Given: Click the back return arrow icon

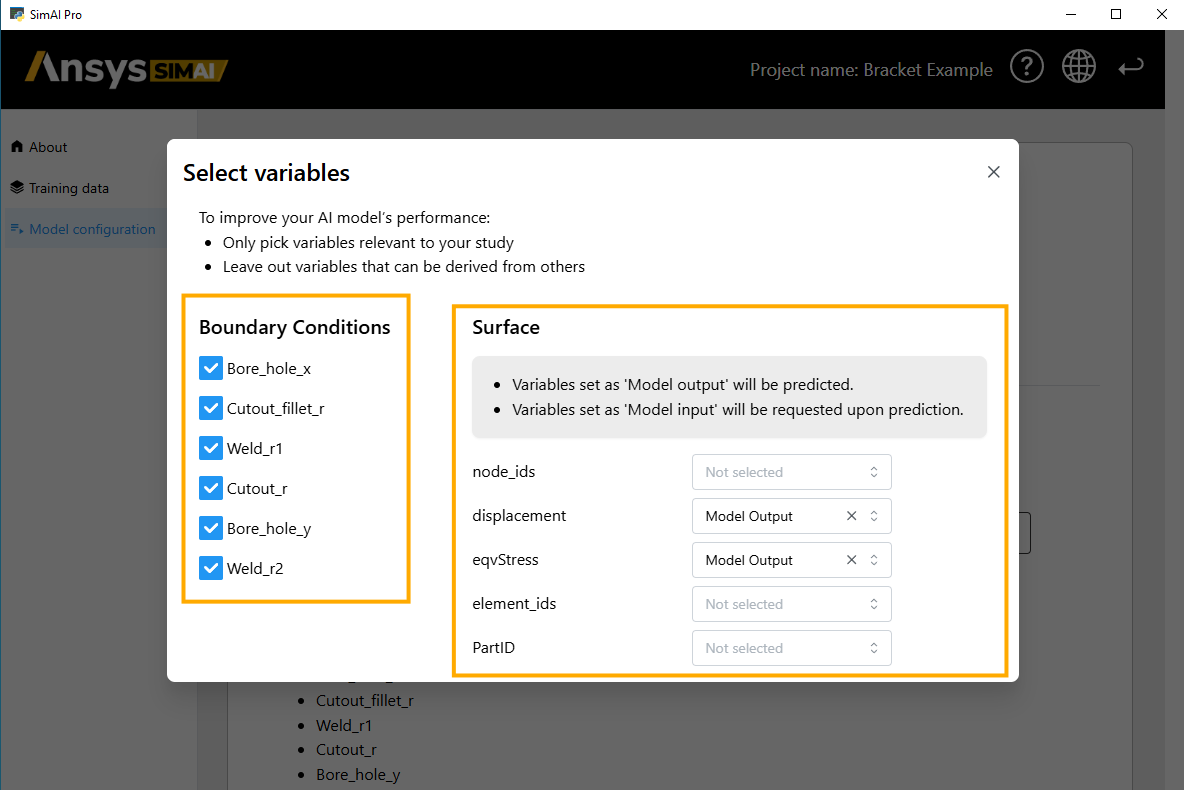Looking at the screenshot, I should (1131, 68).
